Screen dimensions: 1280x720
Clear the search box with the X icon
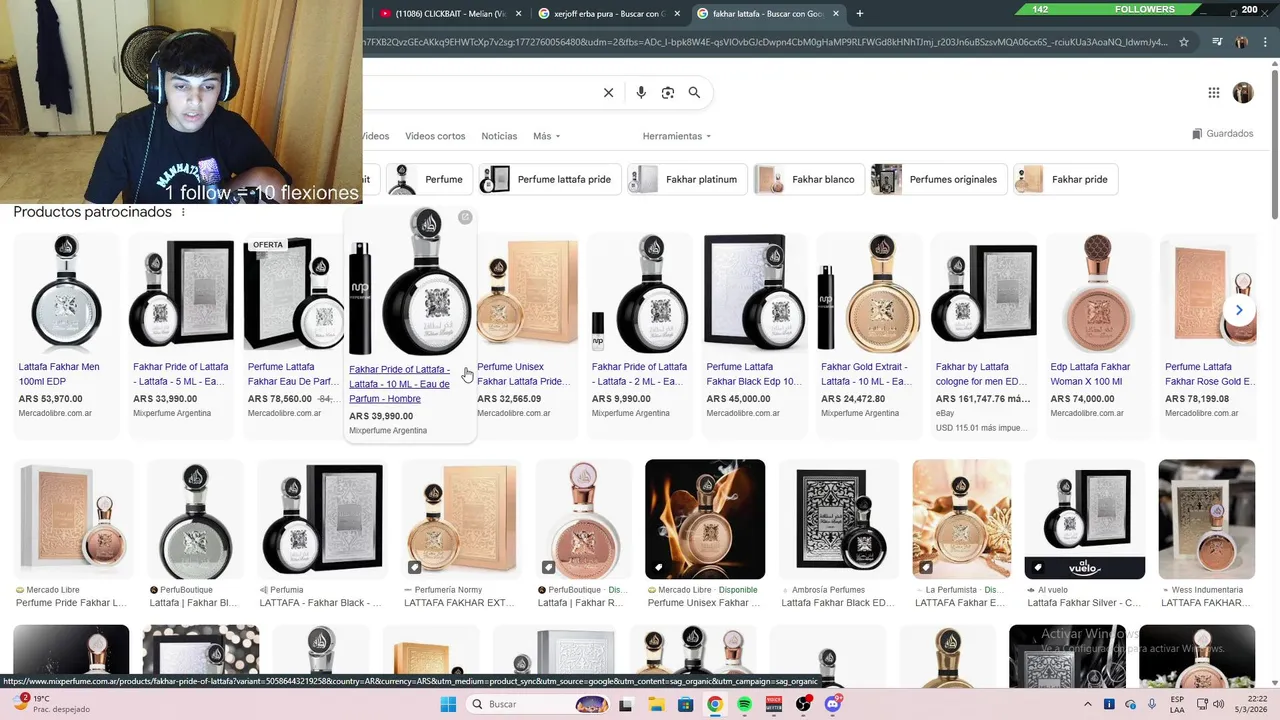tap(608, 93)
